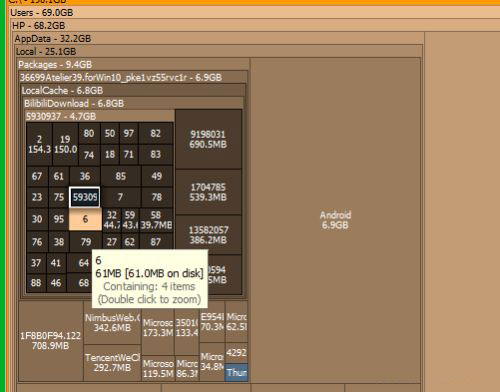This screenshot has width=500, height=392.
Task: Select the E954 70.3 block
Action: point(212,322)
